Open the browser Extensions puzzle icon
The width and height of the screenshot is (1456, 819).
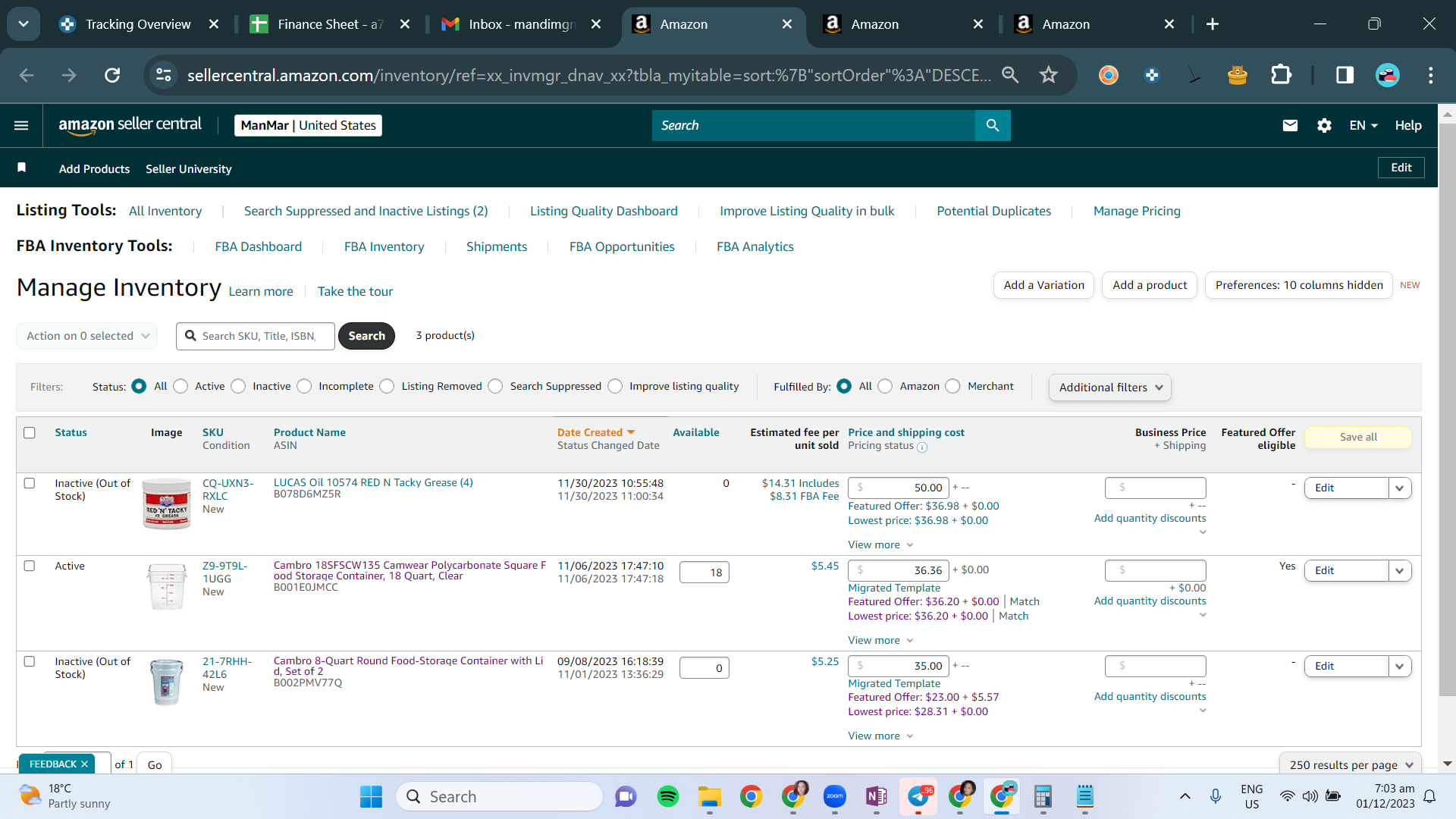click(1281, 75)
